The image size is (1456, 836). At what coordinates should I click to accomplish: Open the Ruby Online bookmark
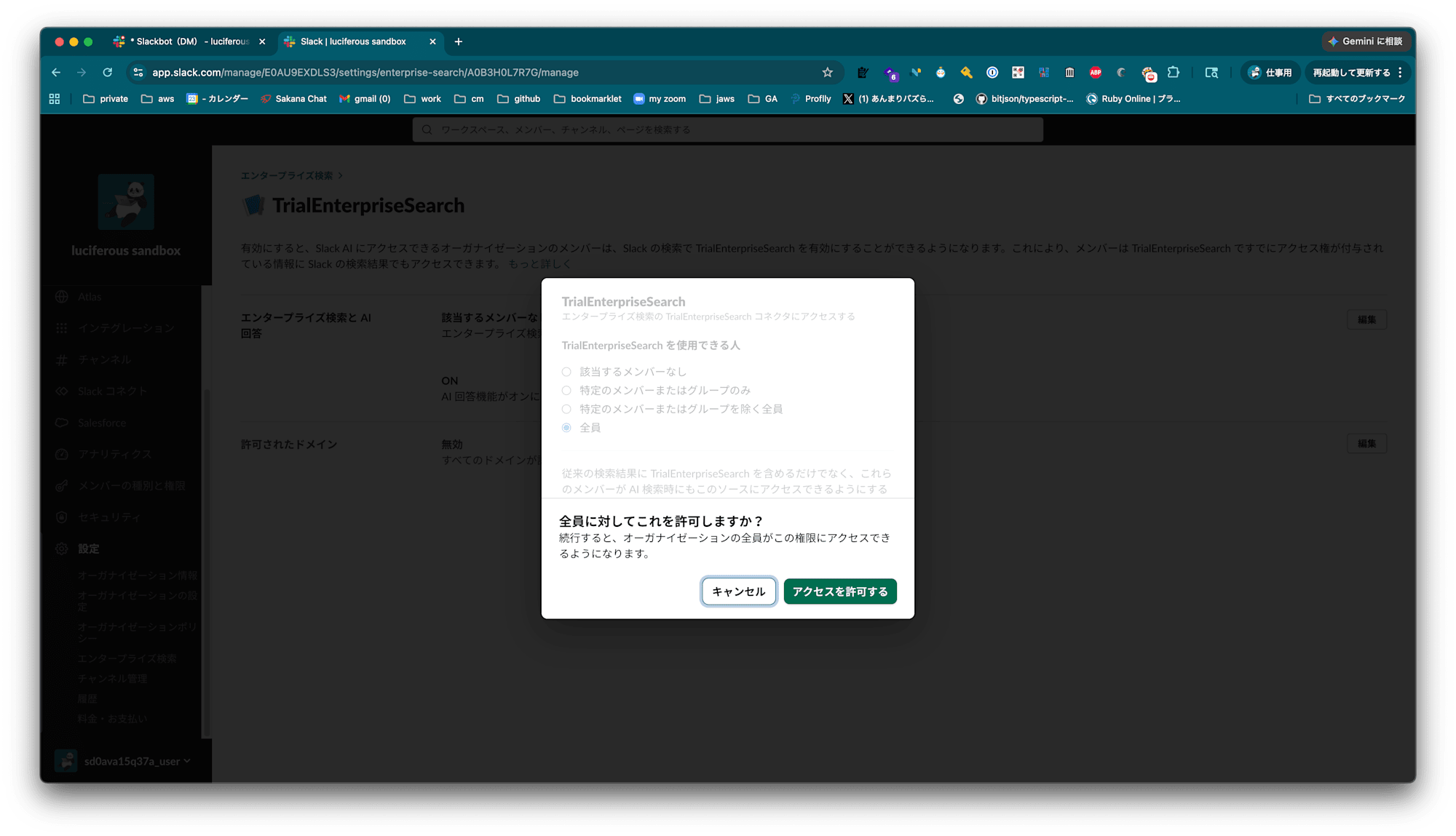(1133, 99)
